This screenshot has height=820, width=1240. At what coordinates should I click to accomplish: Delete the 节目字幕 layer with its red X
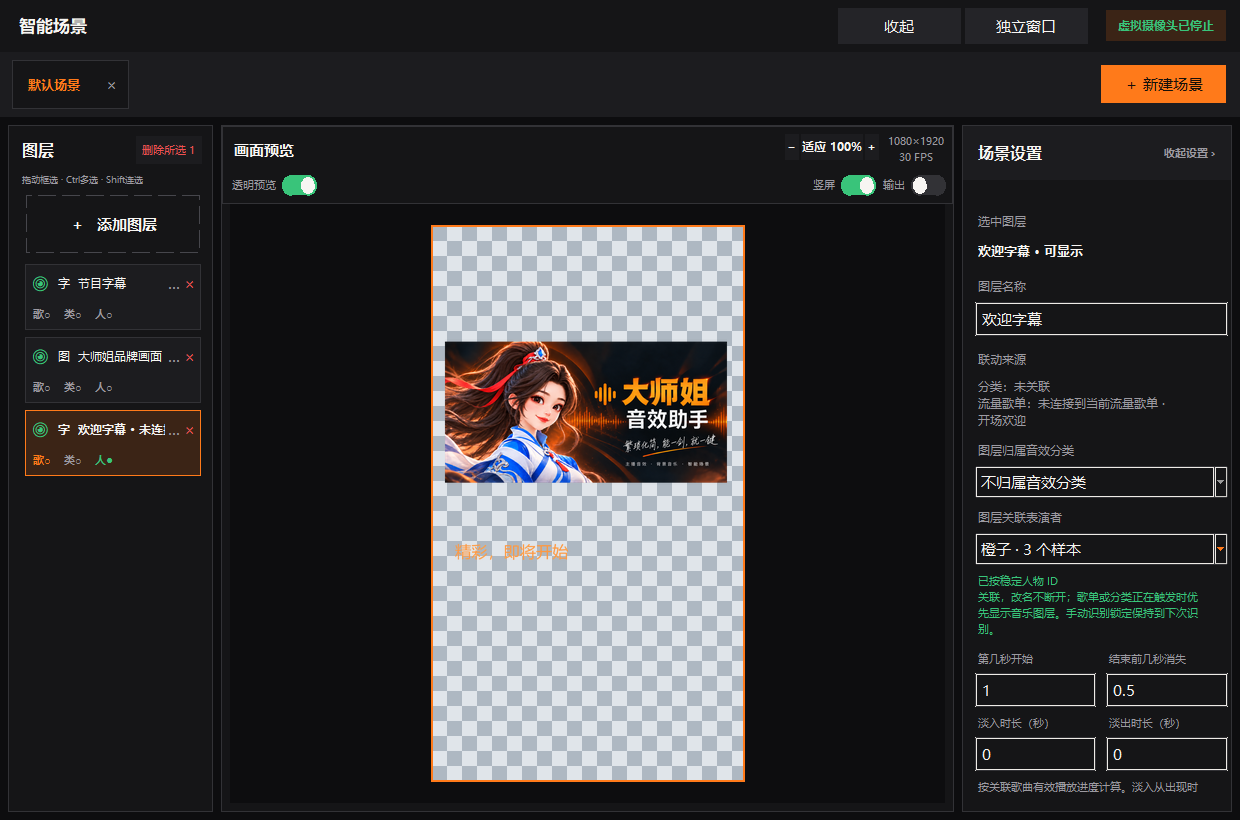190,285
